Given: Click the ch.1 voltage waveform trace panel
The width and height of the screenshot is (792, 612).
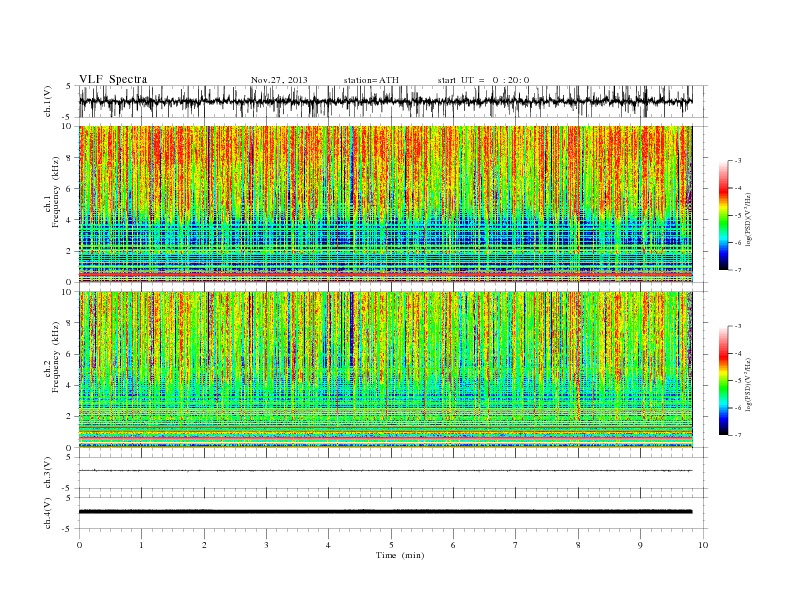Looking at the screenshot, I should (393, 101).
